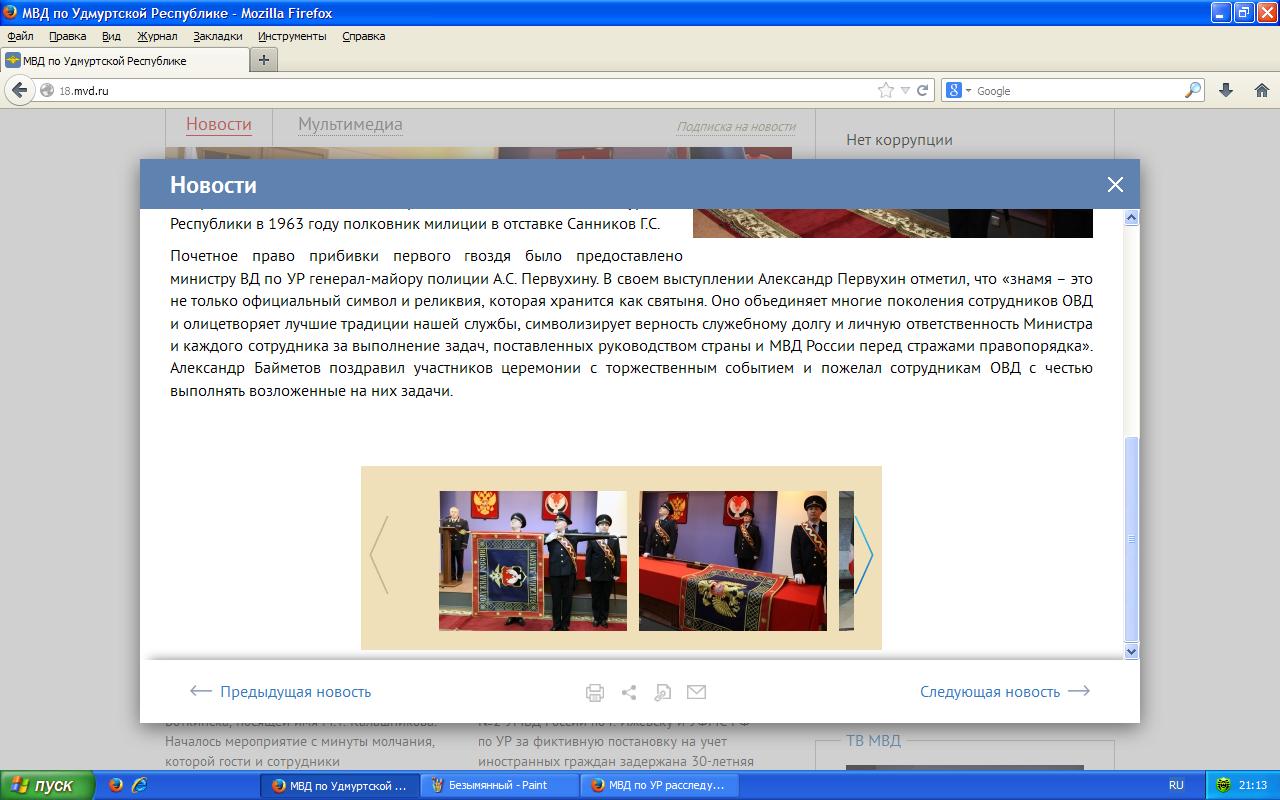The width and height of the screenshot is (1280, 800).
Task: Open the downloads arrow button
Action: pyautogui.click(x=1226, y=90)
